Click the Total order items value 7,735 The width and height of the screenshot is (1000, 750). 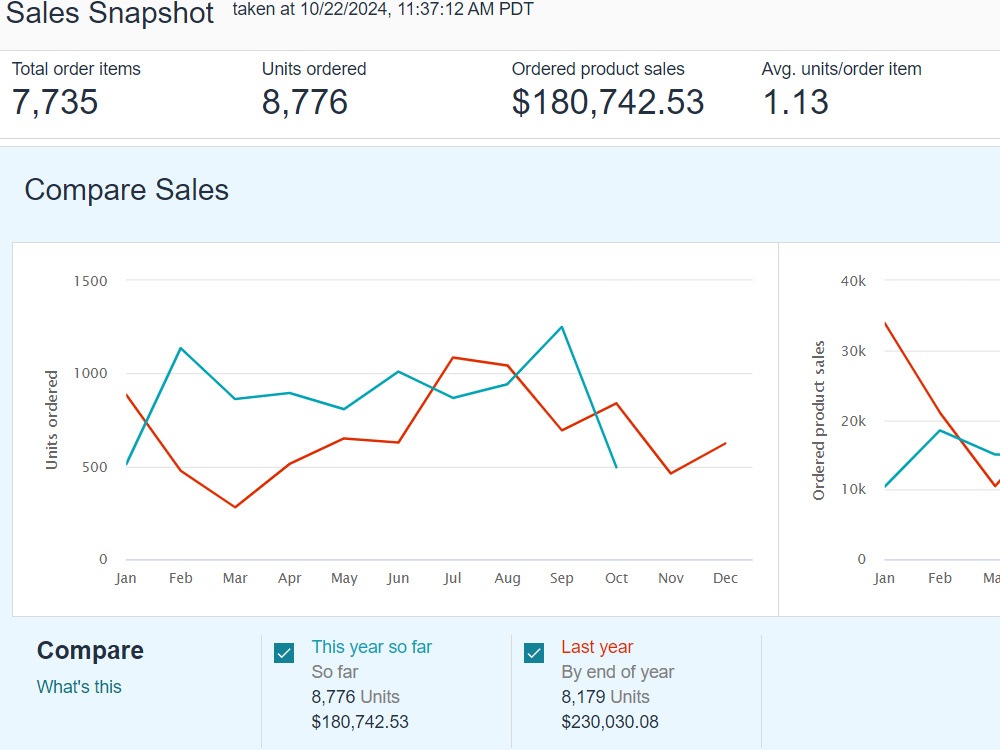tap(55, 102)
